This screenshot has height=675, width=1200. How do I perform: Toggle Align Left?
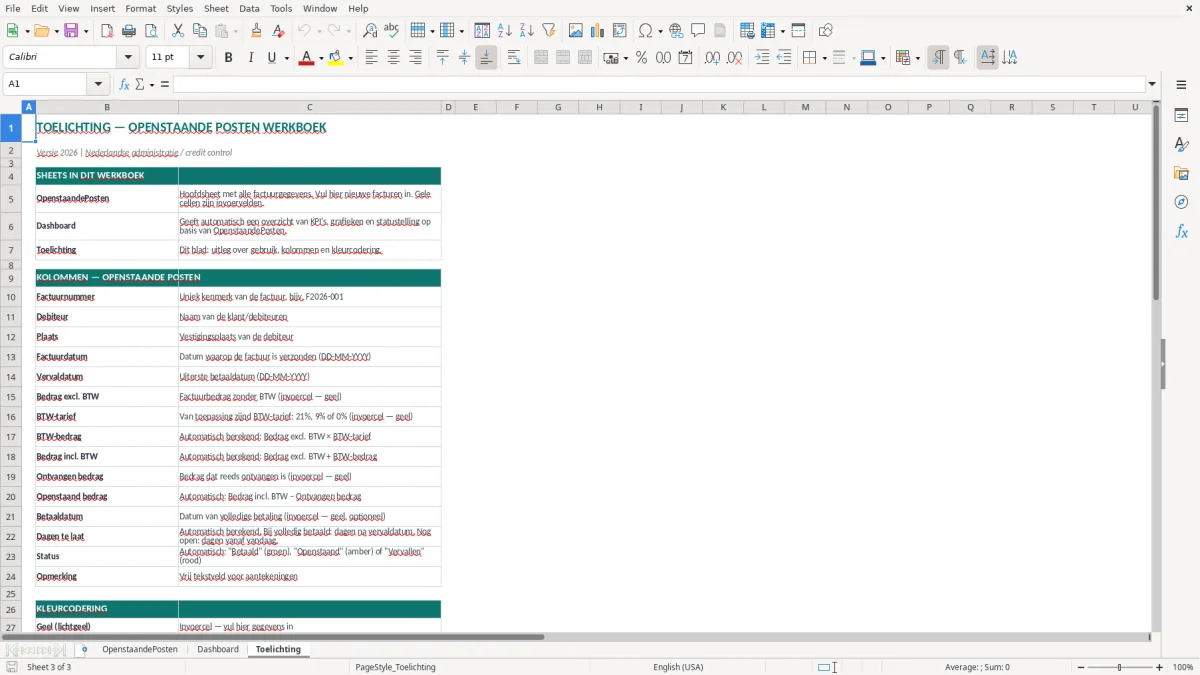(x=371, y=58)
